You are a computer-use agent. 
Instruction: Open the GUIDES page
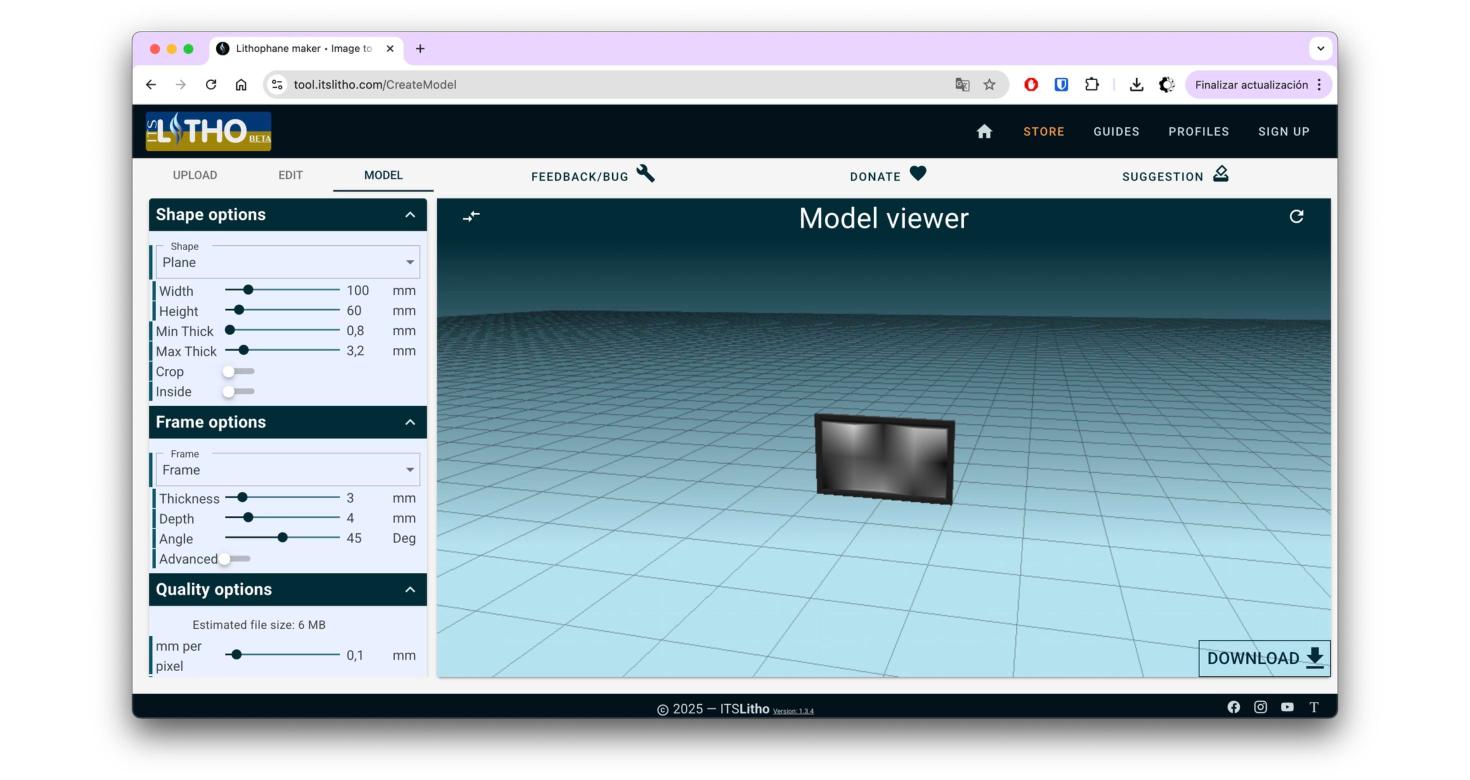(x=1116, y=131)
